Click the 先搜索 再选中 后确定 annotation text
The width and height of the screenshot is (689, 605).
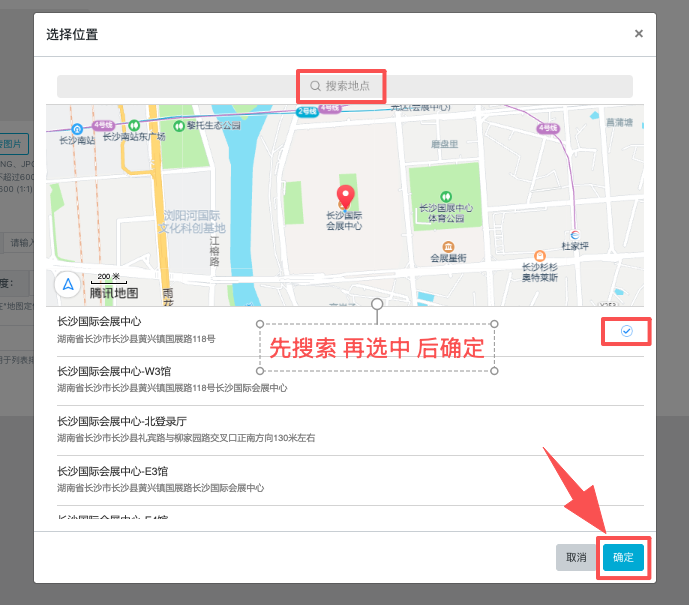click(x=377, y=348)
